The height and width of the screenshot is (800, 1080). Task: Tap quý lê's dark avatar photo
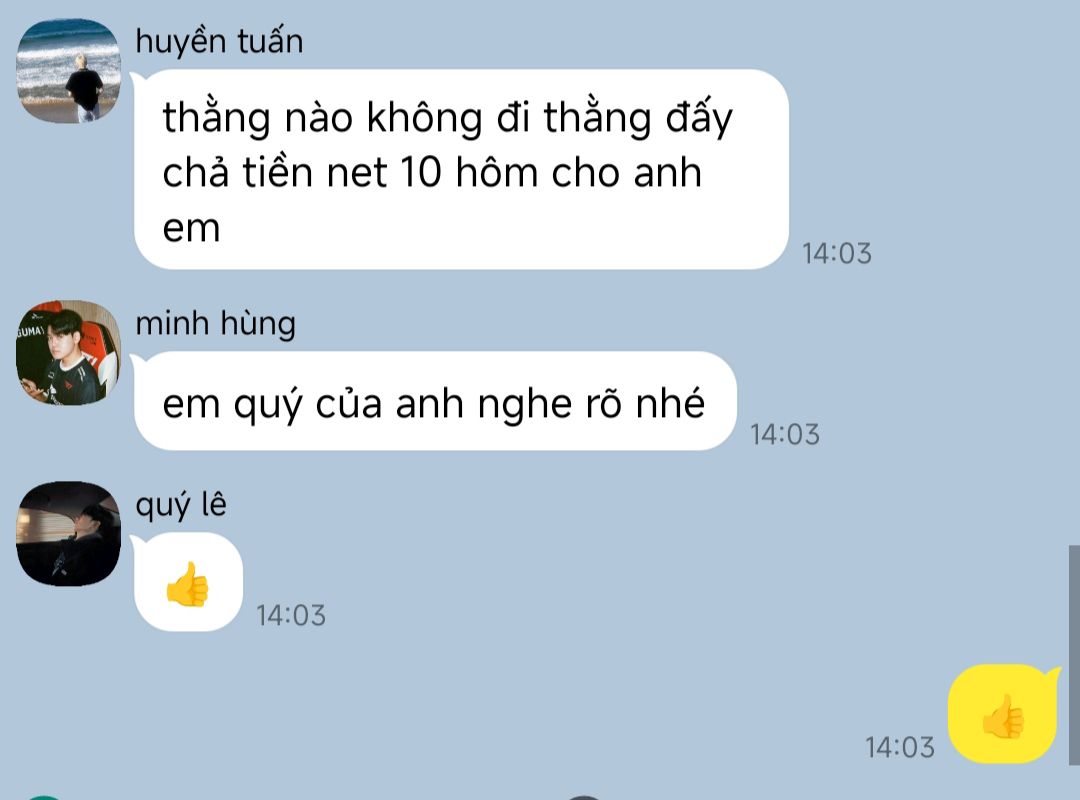click(68, 533)
